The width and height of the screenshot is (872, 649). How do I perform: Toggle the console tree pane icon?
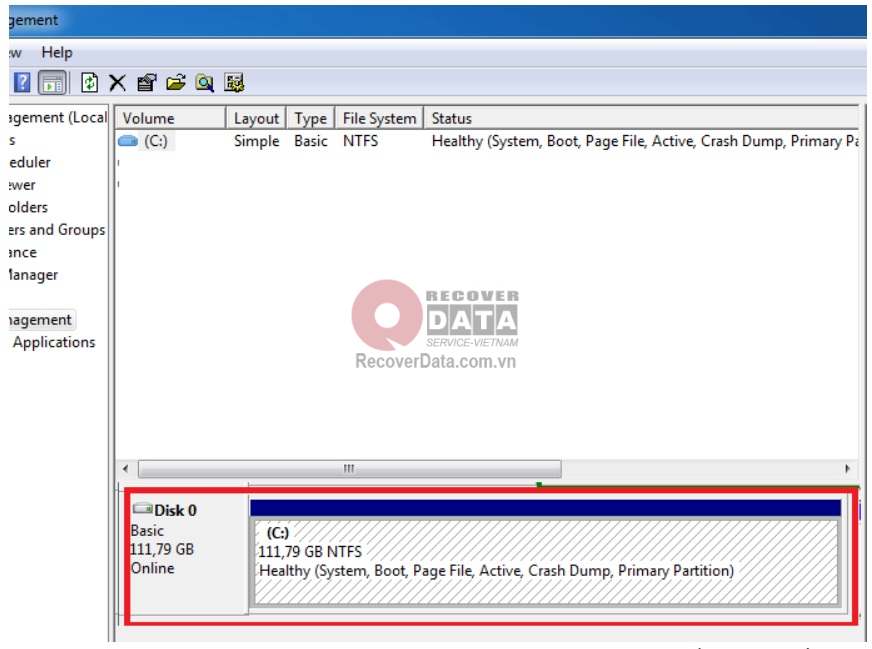(x=52, y=83)
